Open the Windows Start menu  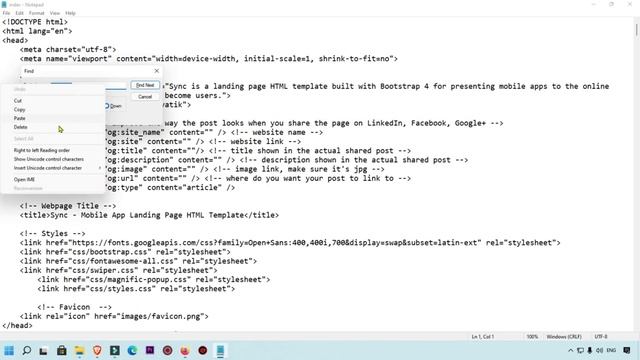click(x=9, y=350)
